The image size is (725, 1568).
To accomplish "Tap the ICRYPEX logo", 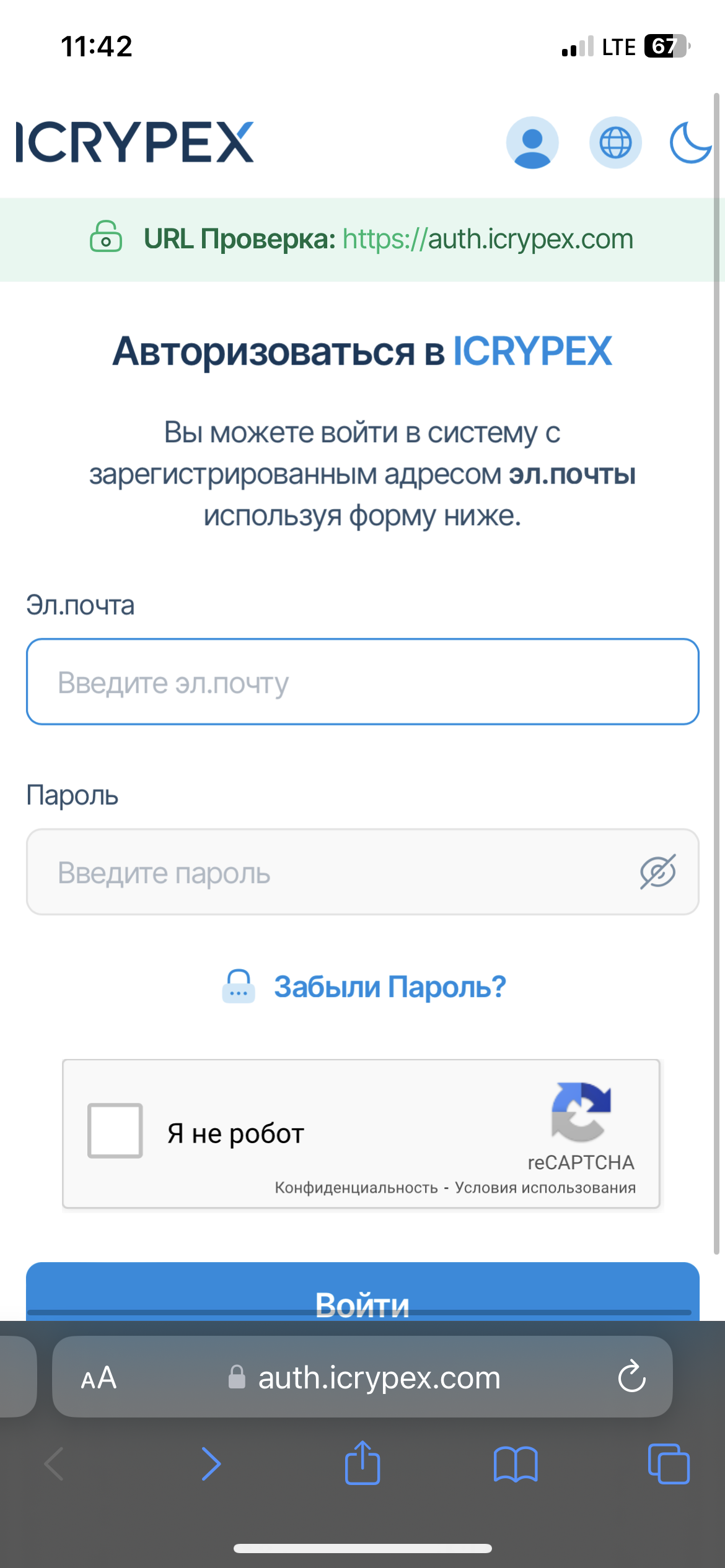I will [134, 142].
